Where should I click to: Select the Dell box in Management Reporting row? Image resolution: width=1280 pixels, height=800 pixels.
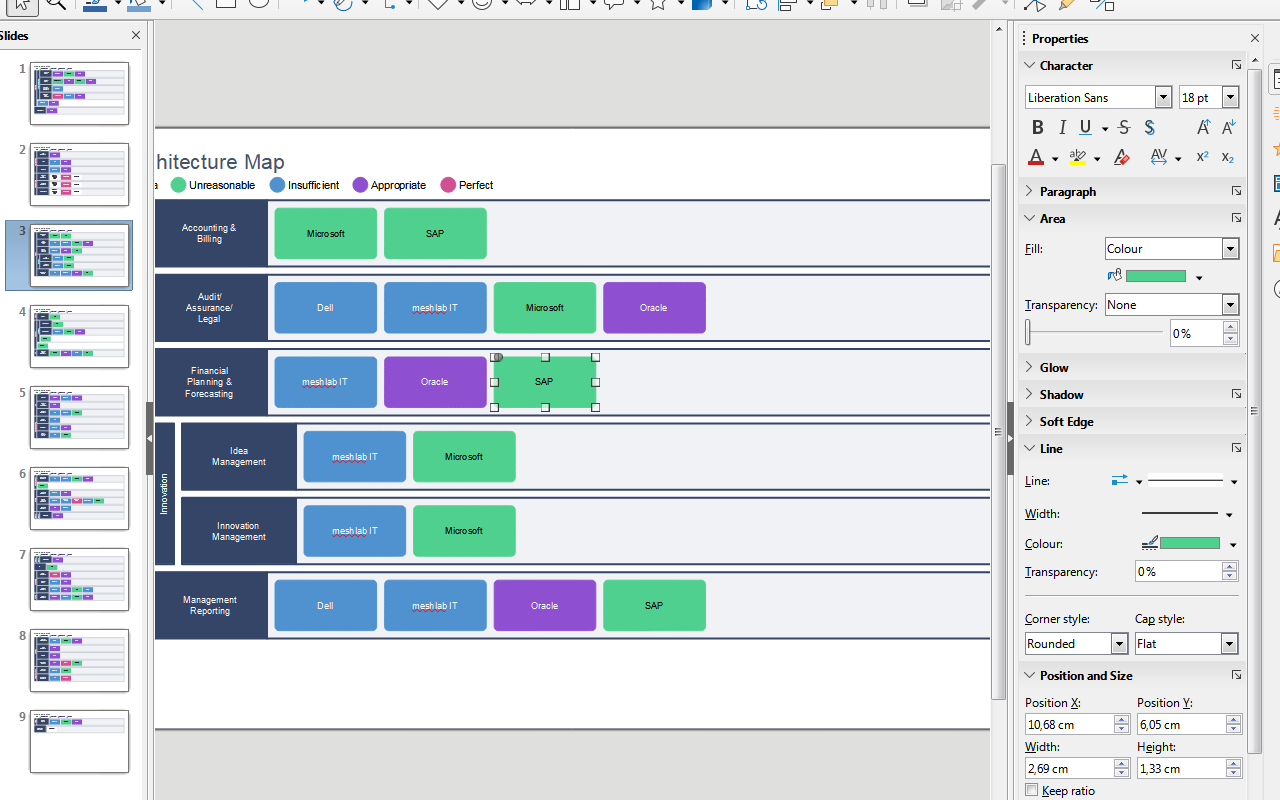(x=326, y=605)
